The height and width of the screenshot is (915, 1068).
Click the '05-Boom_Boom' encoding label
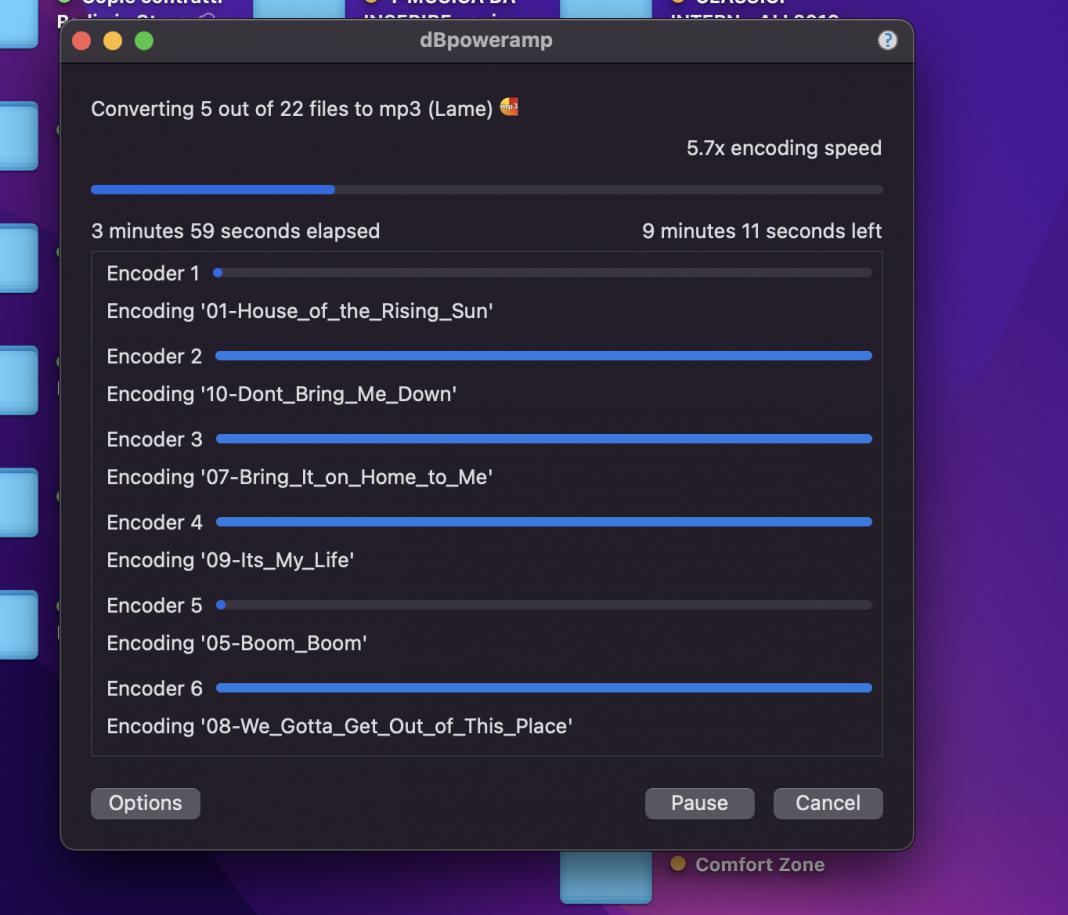click(237, 643)
